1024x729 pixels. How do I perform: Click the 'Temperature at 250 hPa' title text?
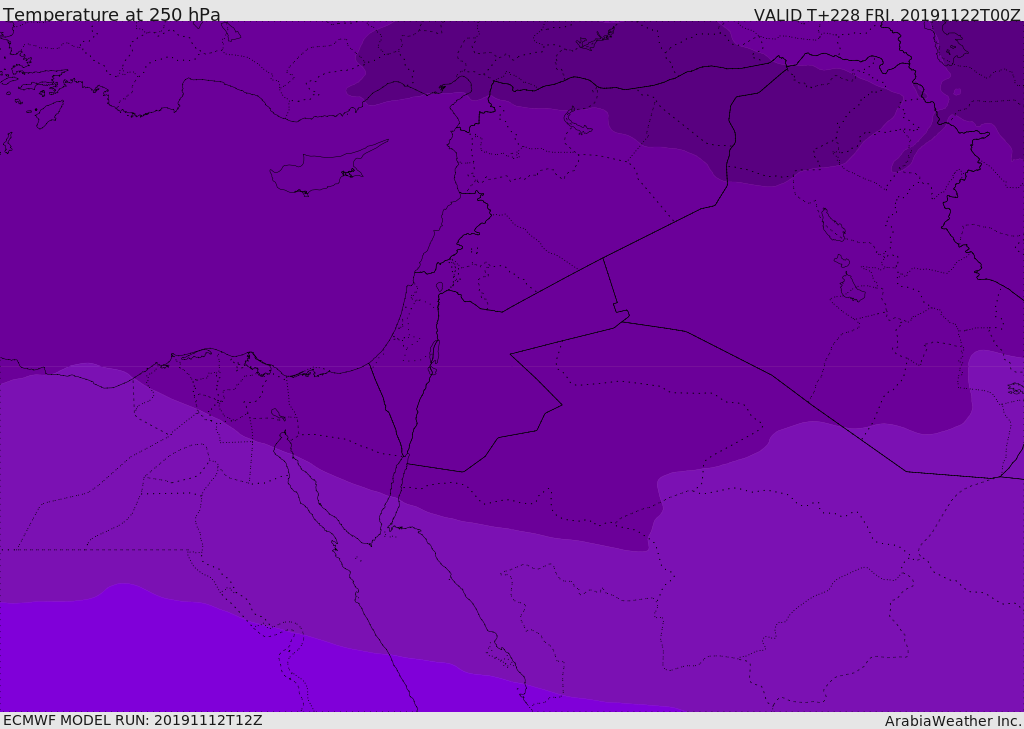pos(112,14)
